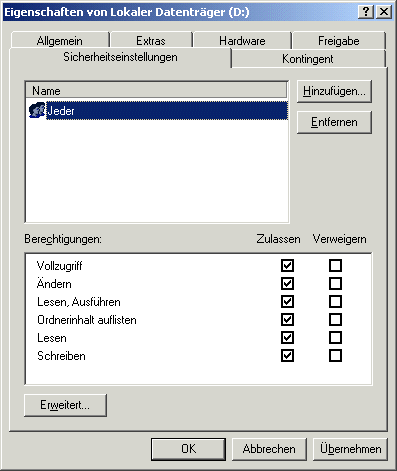Click the Jeder group user icon

(37, 110)
